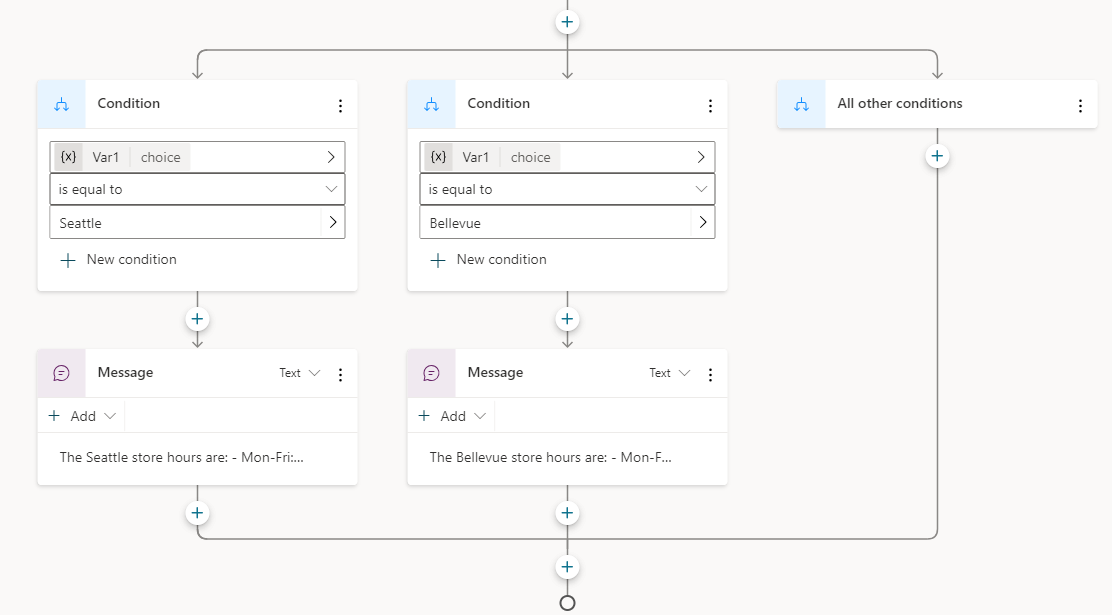Click the add node plus above the branches
1112x615 pixels.
point(567,22)
